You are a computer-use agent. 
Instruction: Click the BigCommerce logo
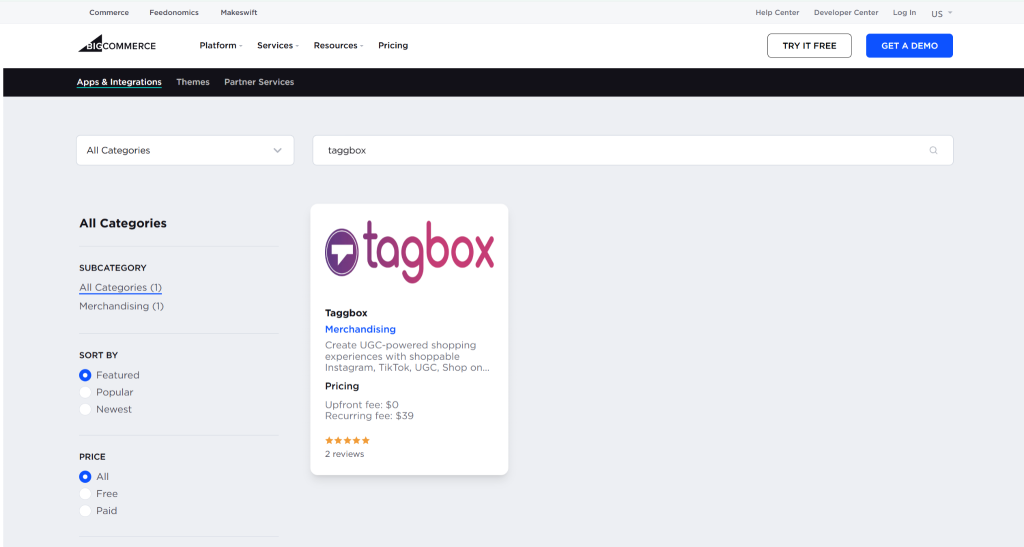point(117,44)
